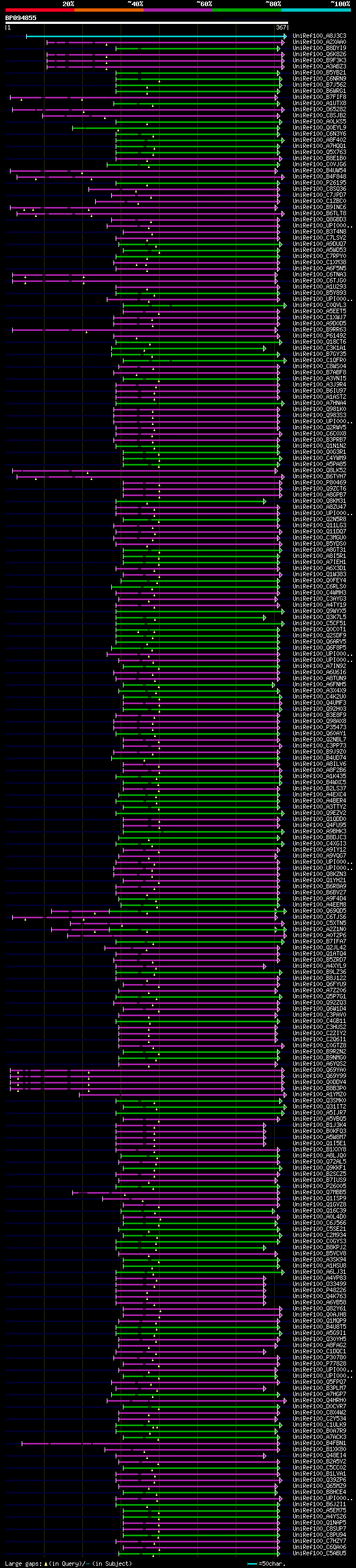Open hit UniRef100_Q6K826
The width and height of the screenshot is (356, 1568).
click(x=319, y=55)
